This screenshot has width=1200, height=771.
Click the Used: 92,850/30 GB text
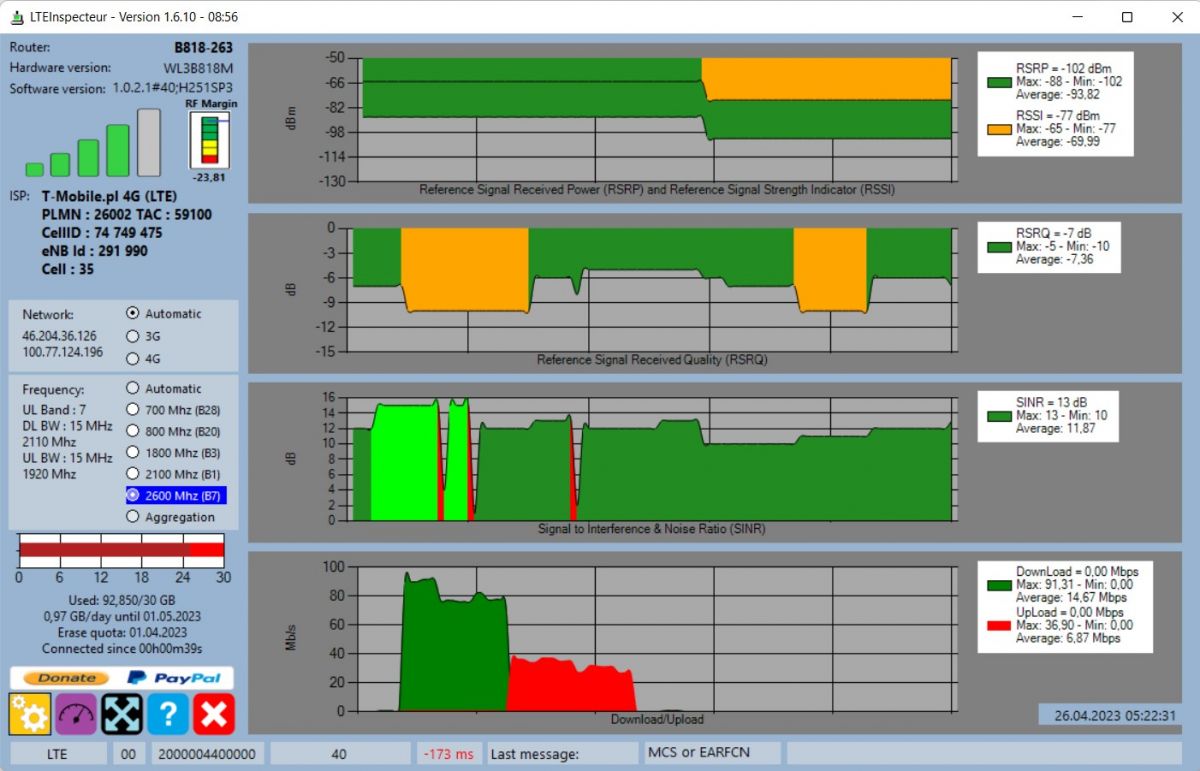point(122,600)
